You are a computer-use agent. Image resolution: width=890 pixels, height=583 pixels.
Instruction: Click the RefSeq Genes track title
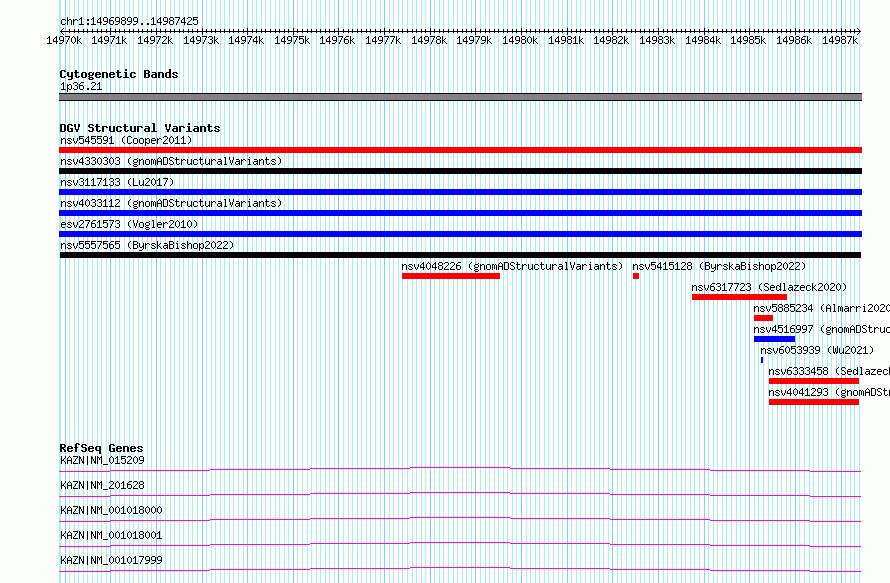(x=101, y=448)
